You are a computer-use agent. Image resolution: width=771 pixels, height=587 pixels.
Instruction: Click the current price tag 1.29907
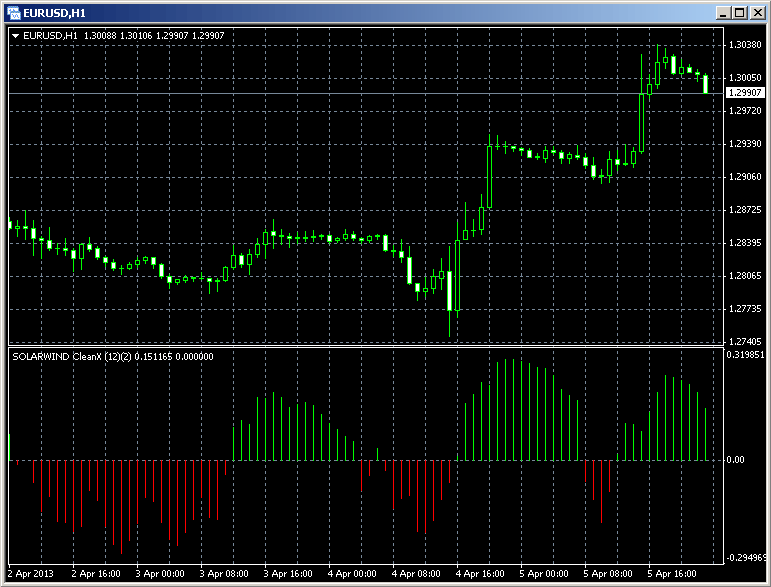745,93
